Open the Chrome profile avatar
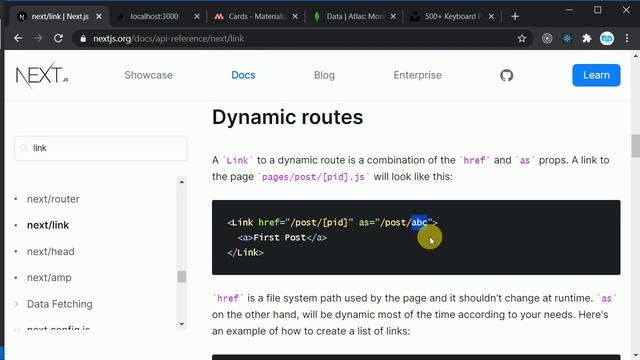 click(607, 38)
